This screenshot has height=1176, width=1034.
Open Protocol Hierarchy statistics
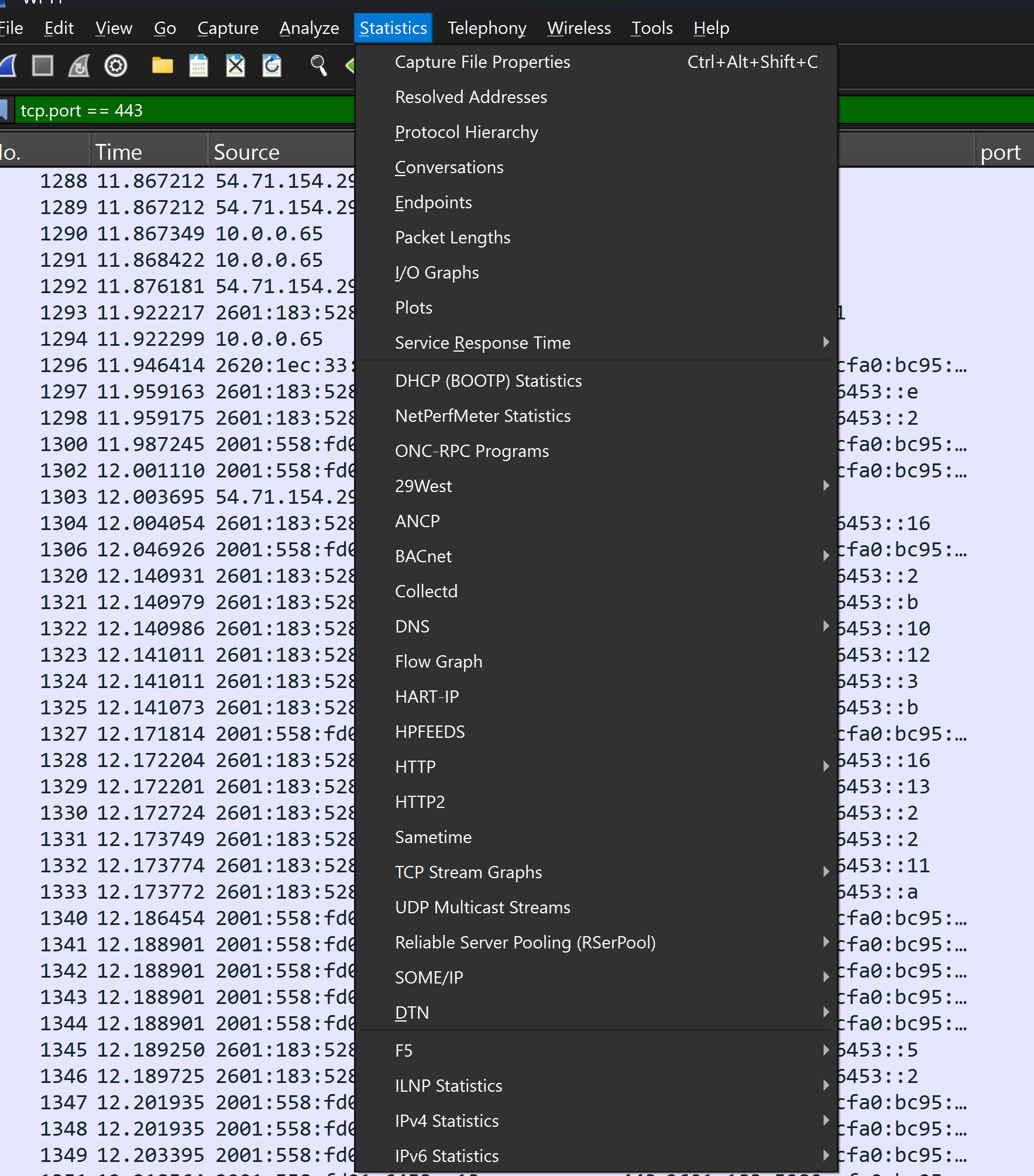596,132
